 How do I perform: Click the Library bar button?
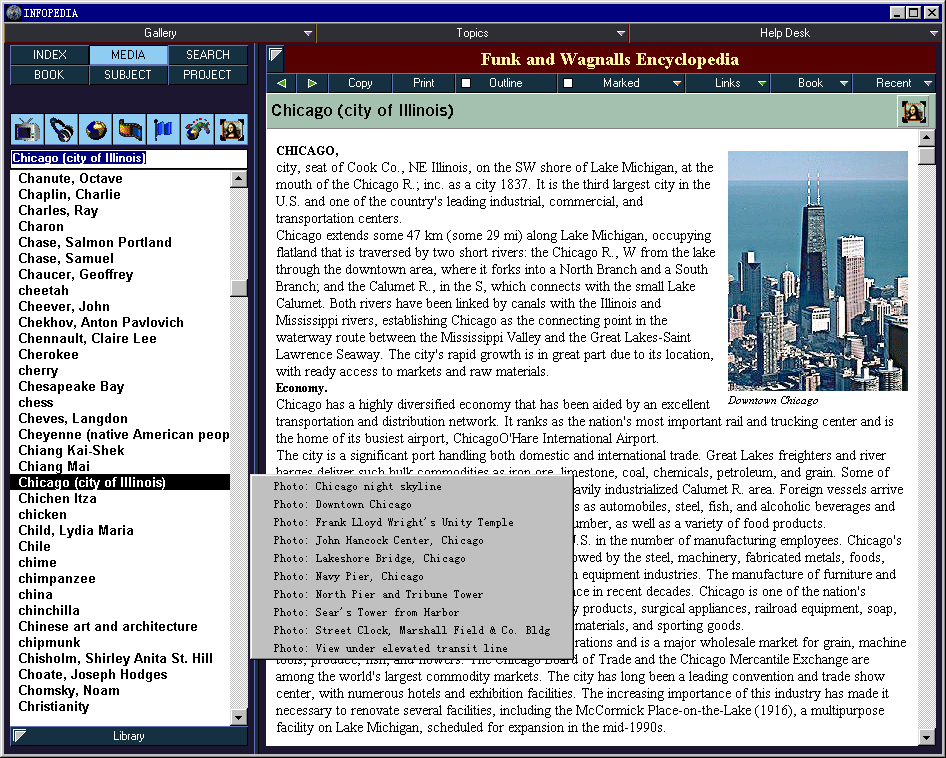pyautogui.click(x=129, y=736)
